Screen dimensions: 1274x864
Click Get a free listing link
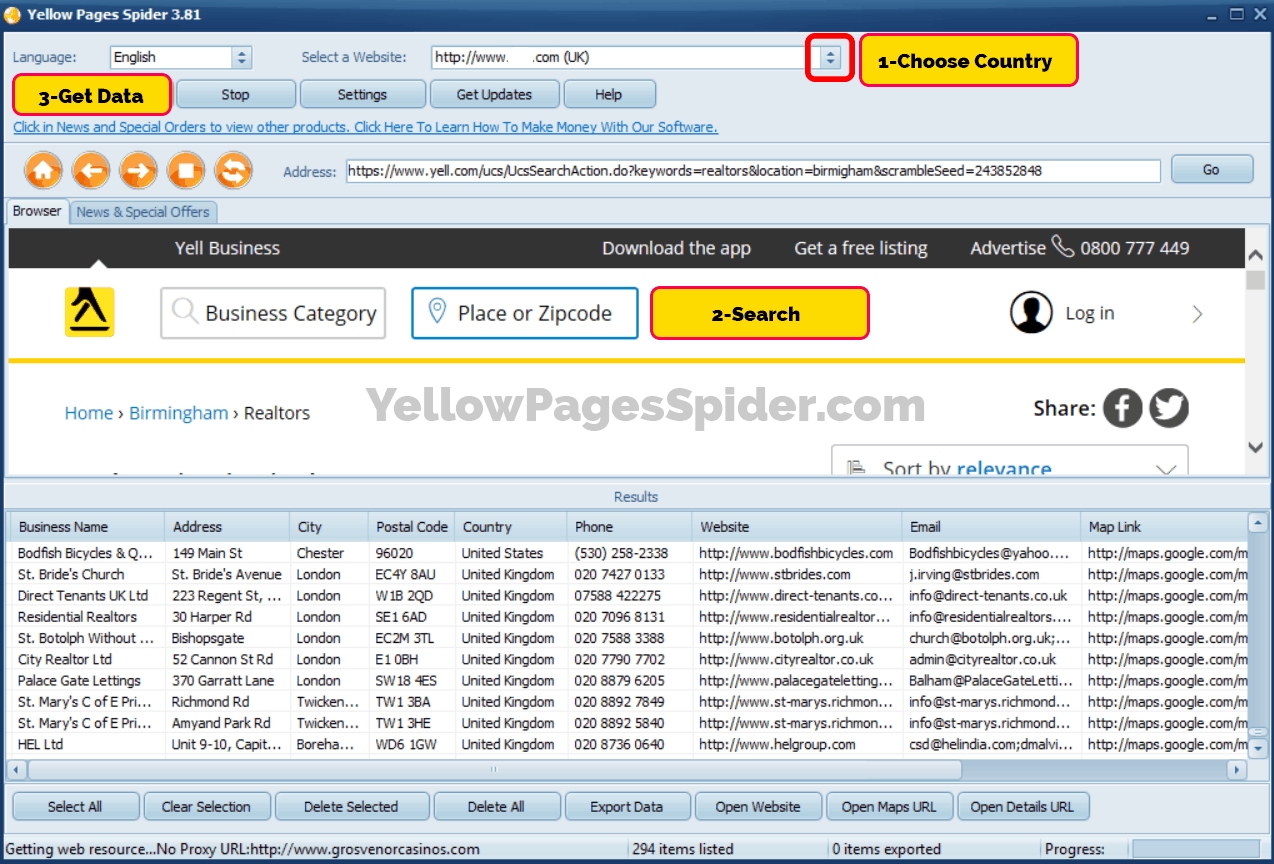(861, 248)
